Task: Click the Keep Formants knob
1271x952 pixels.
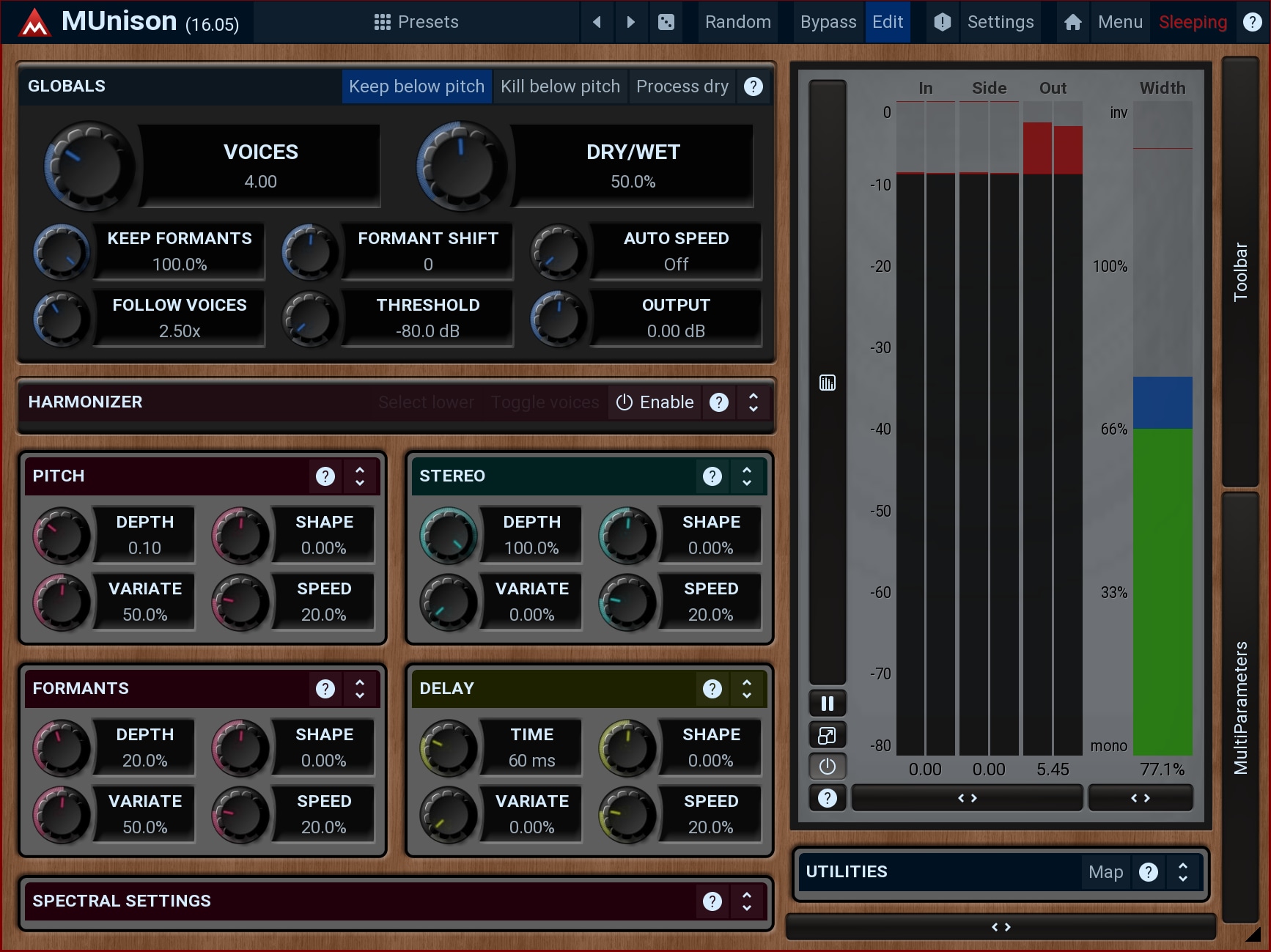Action: coord(62,252)
